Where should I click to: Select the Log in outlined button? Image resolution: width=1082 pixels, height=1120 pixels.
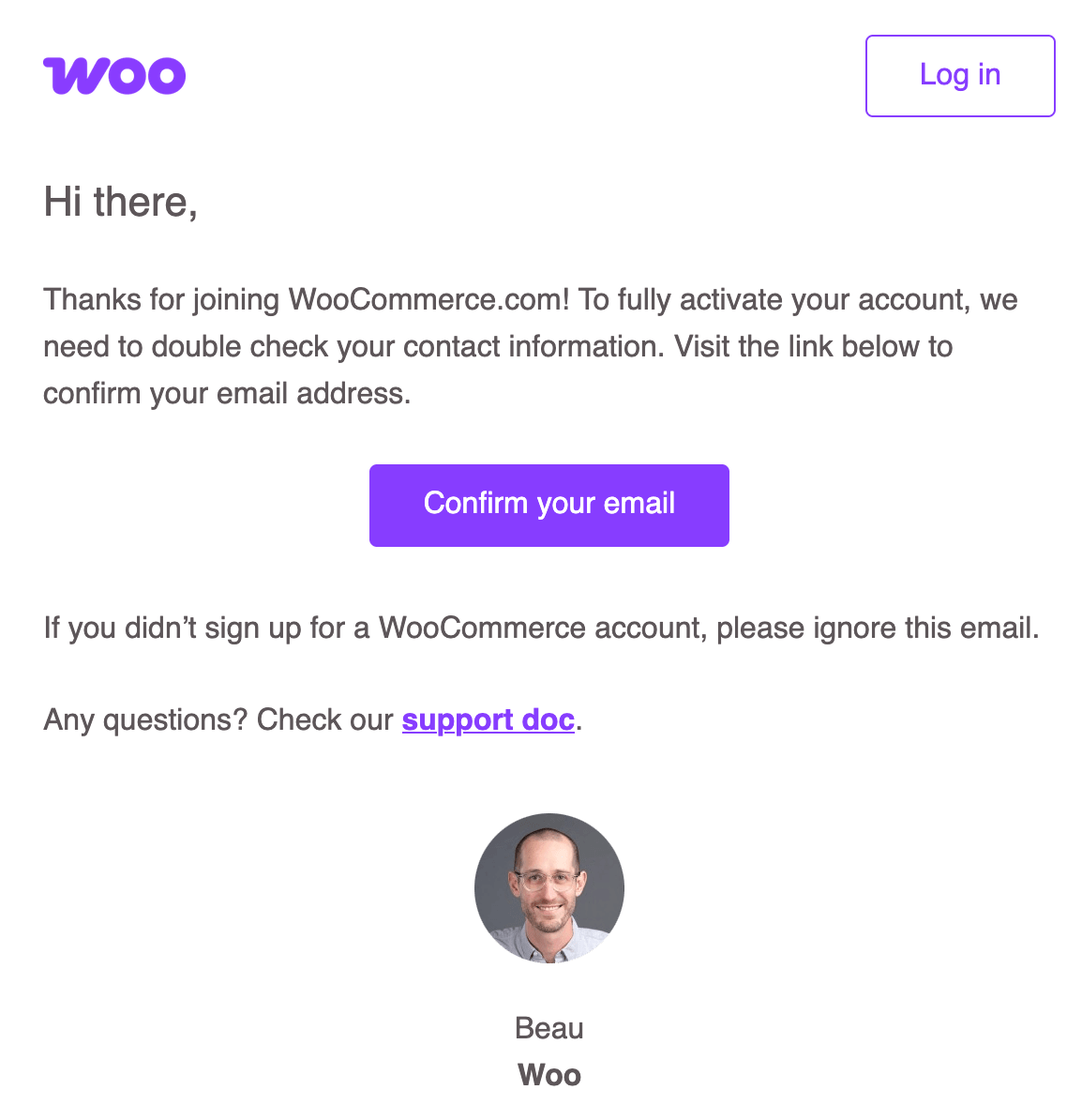pos(959,75)
